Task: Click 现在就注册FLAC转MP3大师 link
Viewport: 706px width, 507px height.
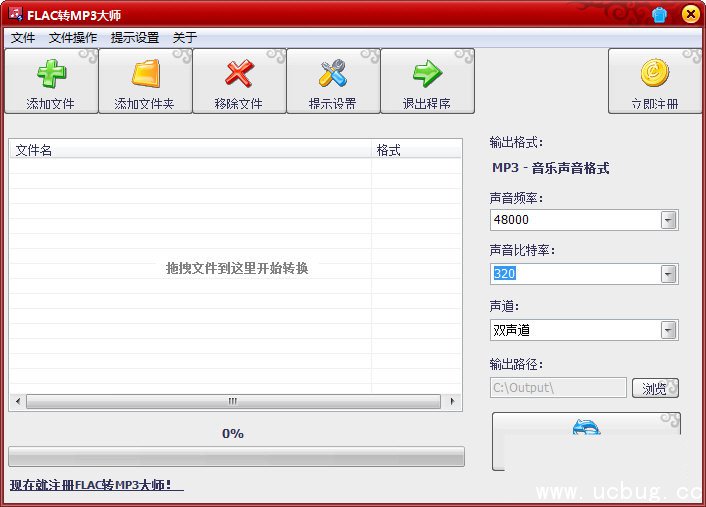Action: tap(96, 485)
